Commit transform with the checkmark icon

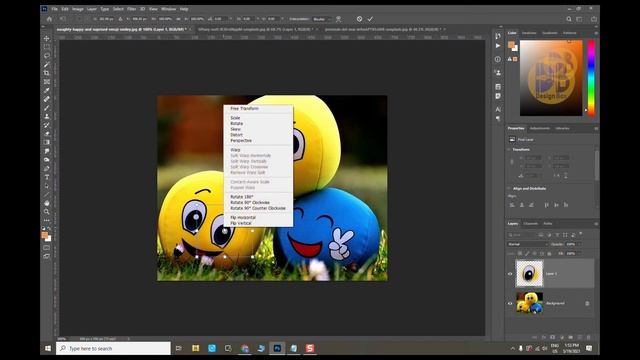pyautogui.click(x=370, y=19)
